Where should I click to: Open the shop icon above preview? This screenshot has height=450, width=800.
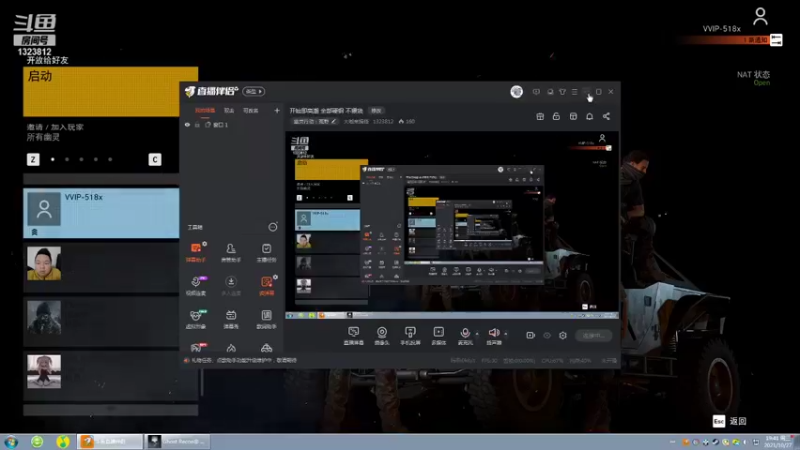click(x=573, y=116)
